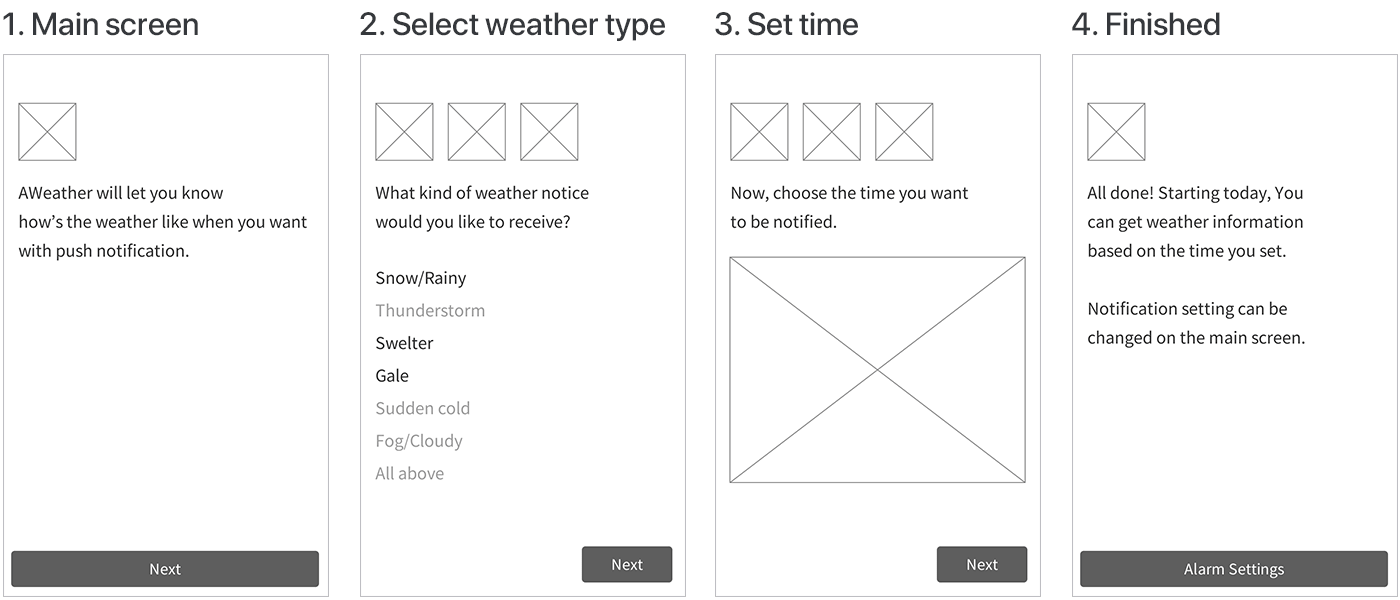Click the large time picker placeholder
The height and width of the screenshot is (600, 1400).
pyautogui.click(x=877, y=370)
